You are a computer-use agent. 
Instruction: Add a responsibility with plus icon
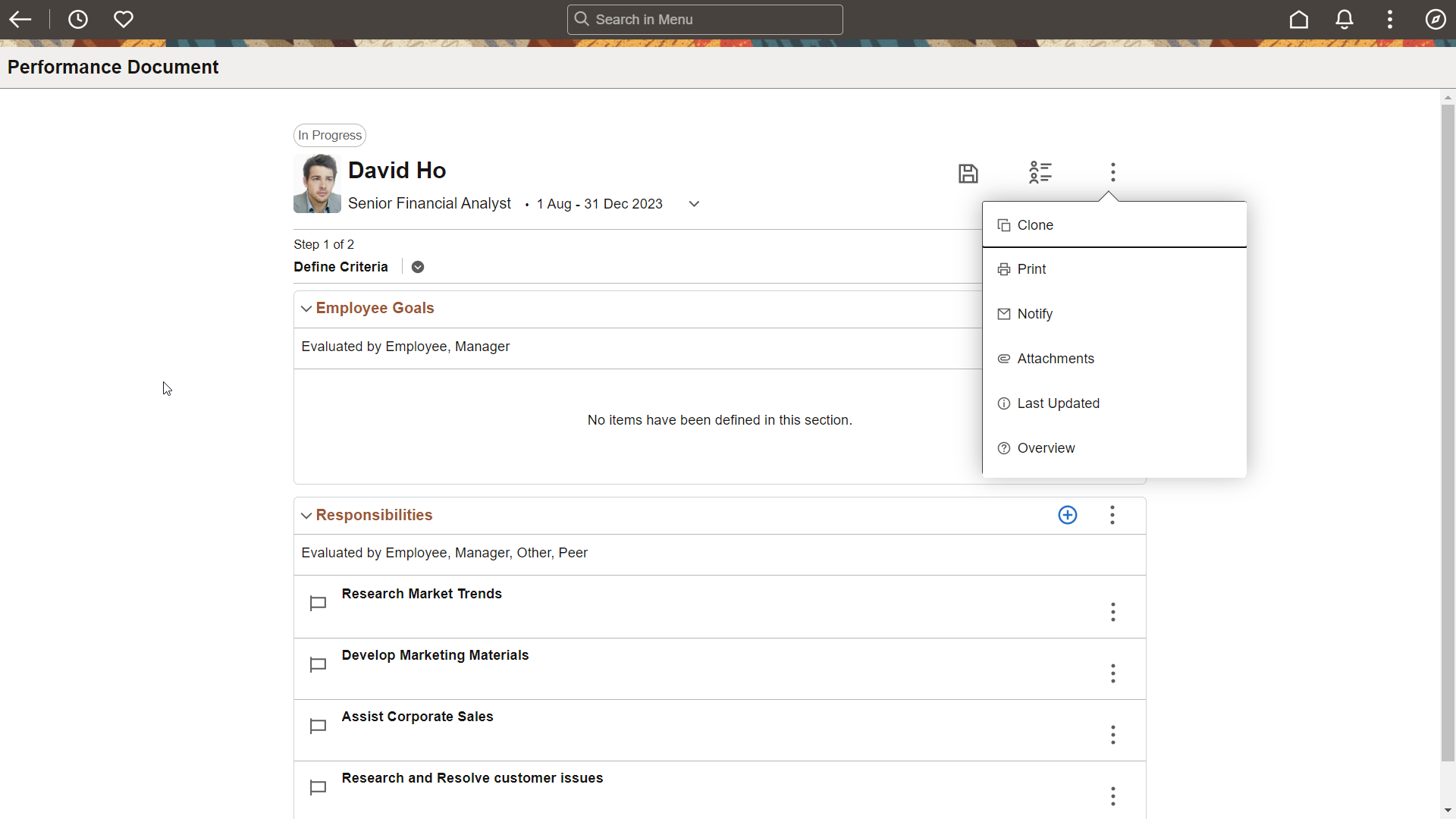tap(1068, 515)
